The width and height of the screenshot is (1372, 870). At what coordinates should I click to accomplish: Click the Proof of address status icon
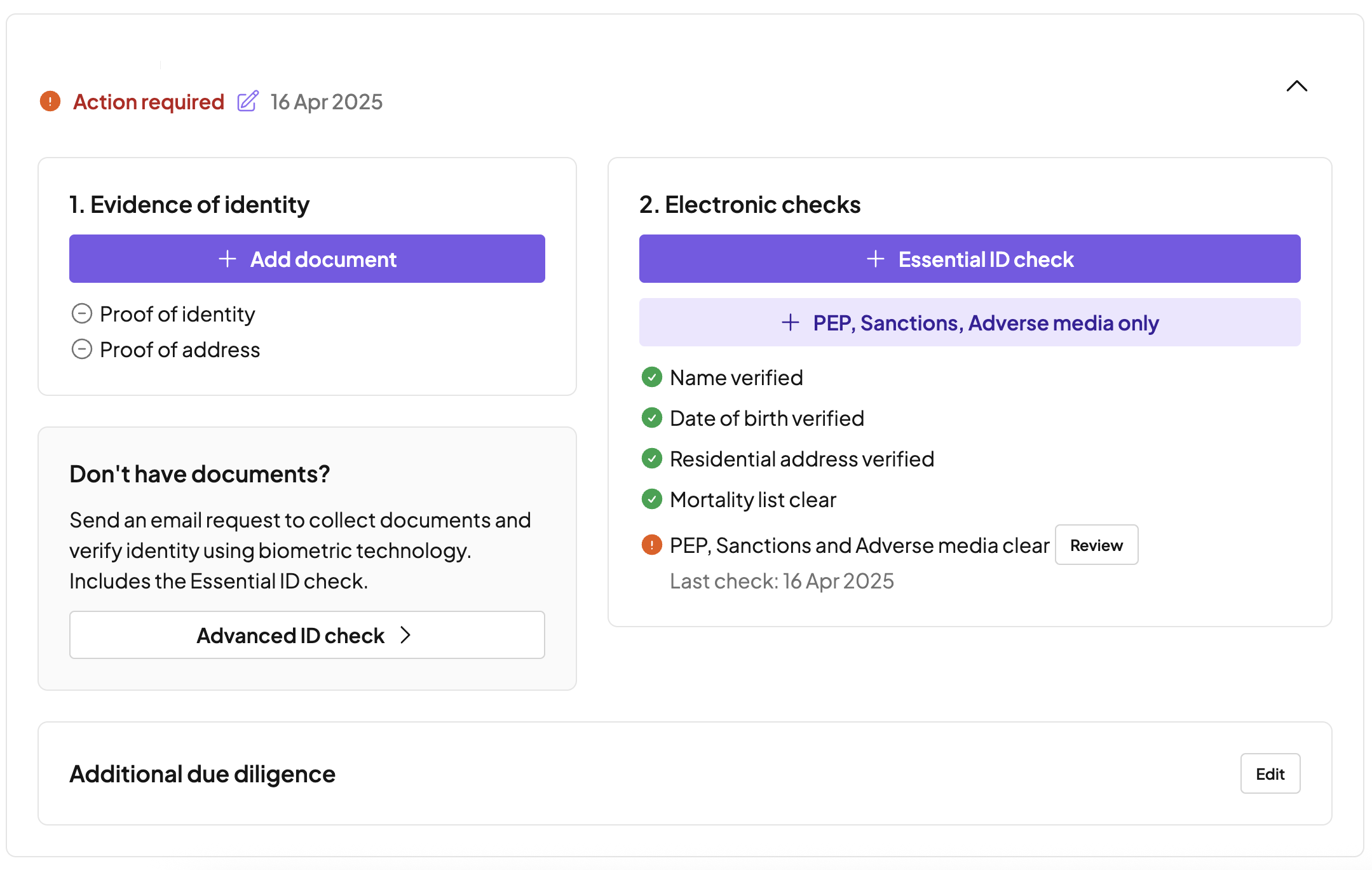click(82, 350)
